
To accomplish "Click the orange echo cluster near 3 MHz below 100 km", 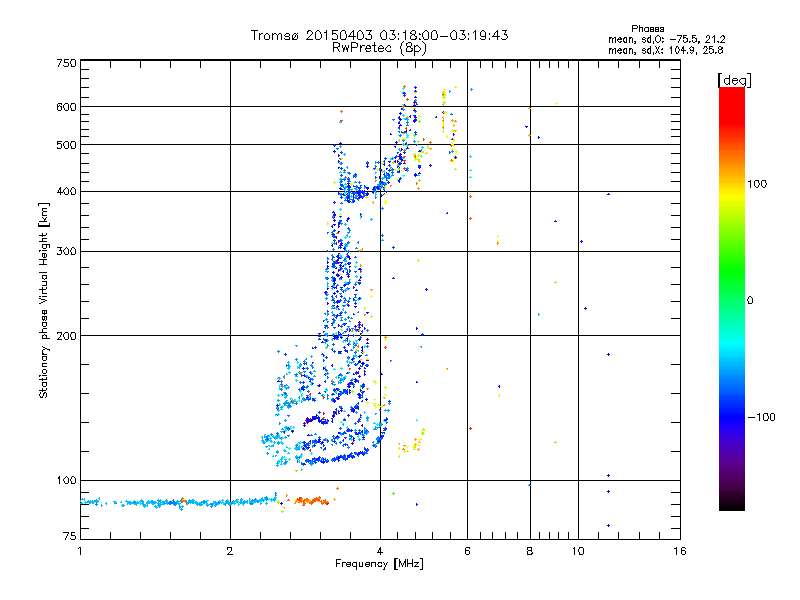I will click(x=311, y=501).
